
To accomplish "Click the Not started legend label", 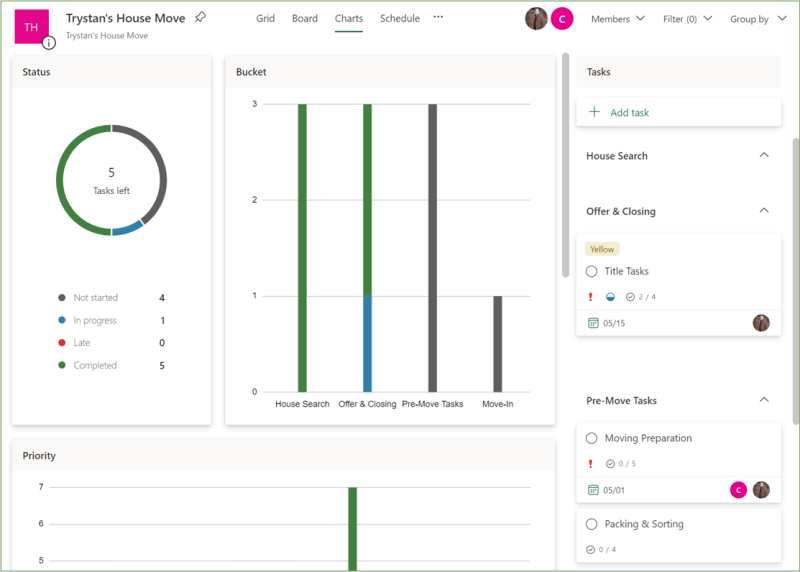I will (95, 297).
